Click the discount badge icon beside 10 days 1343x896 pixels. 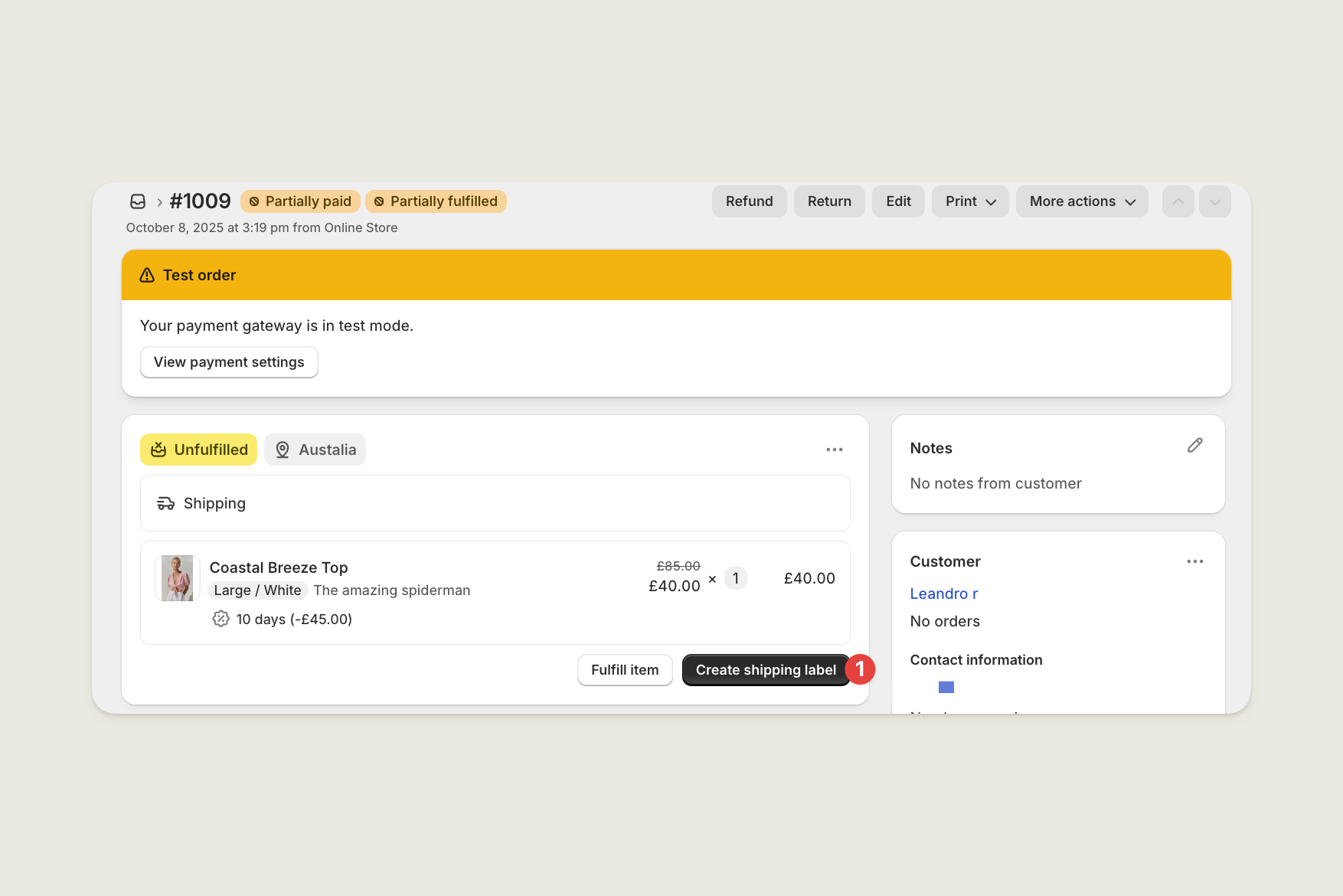tap(221, 619)
